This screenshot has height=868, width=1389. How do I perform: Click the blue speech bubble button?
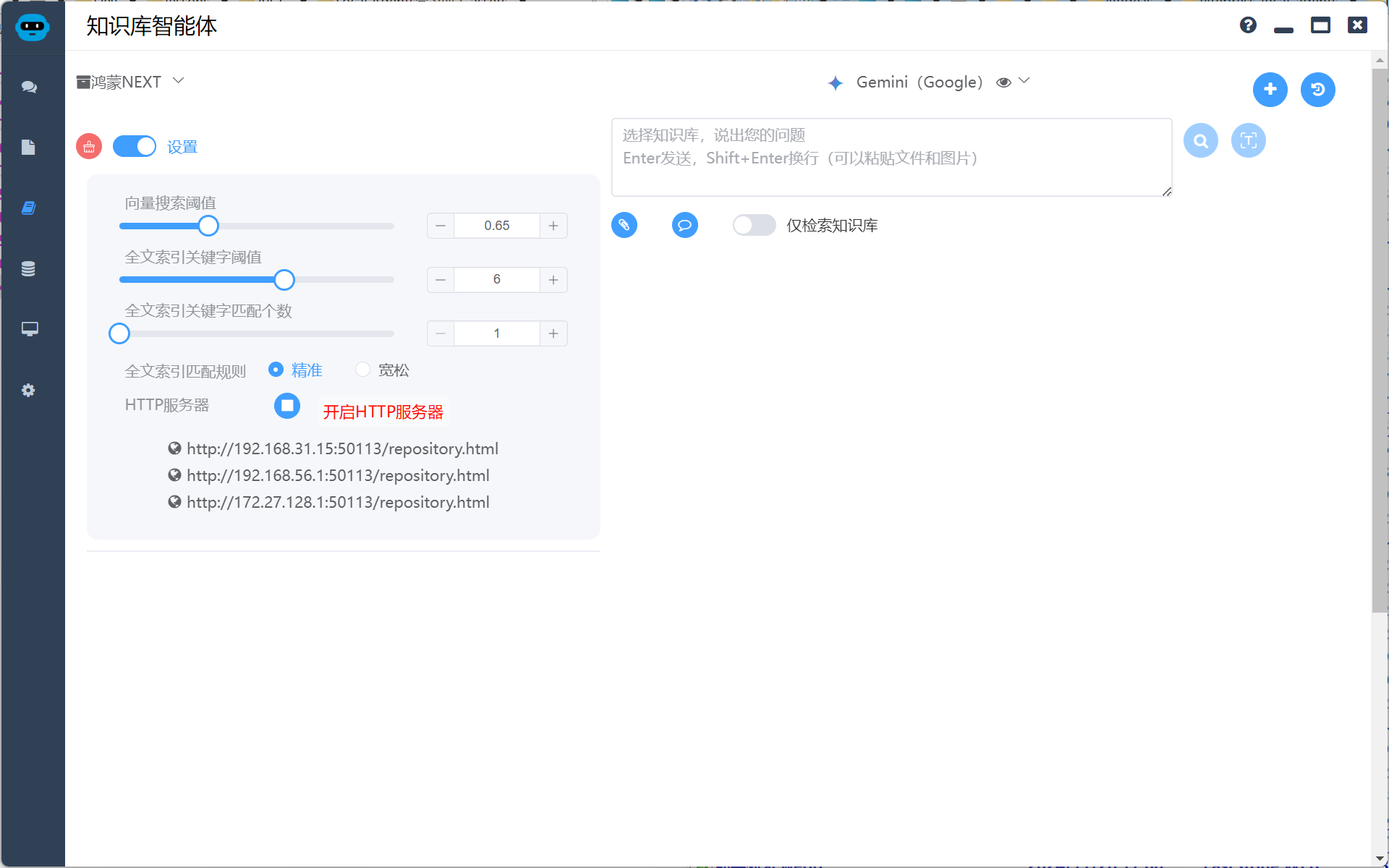click(x=685, y=225)
